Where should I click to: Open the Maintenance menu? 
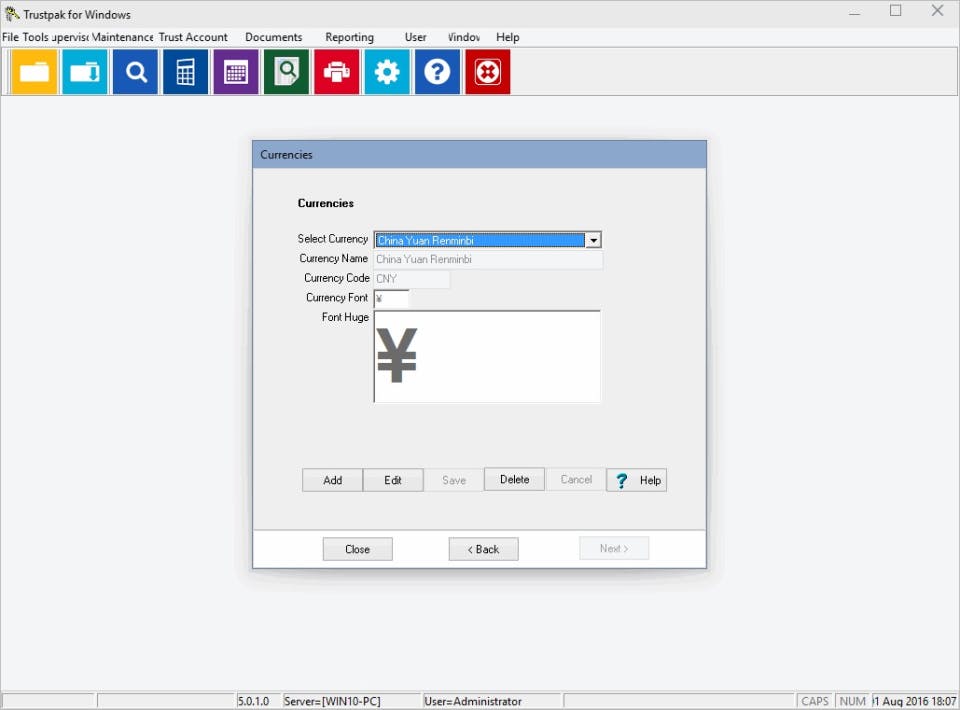pyautogui.click(x=122, y=37)
